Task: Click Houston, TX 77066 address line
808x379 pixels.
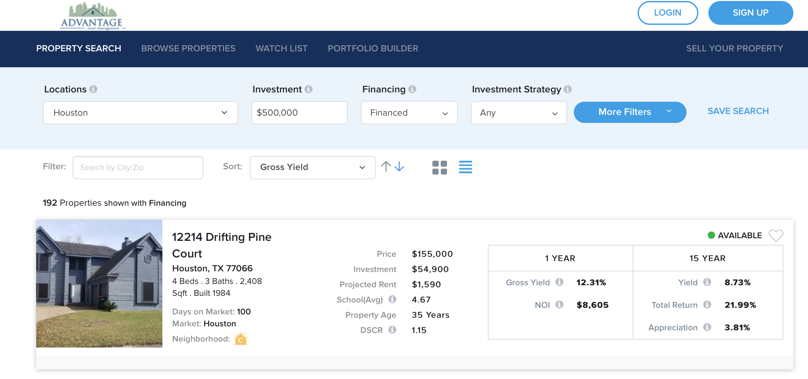Action: pyautogui.click(x=212, y=268)
